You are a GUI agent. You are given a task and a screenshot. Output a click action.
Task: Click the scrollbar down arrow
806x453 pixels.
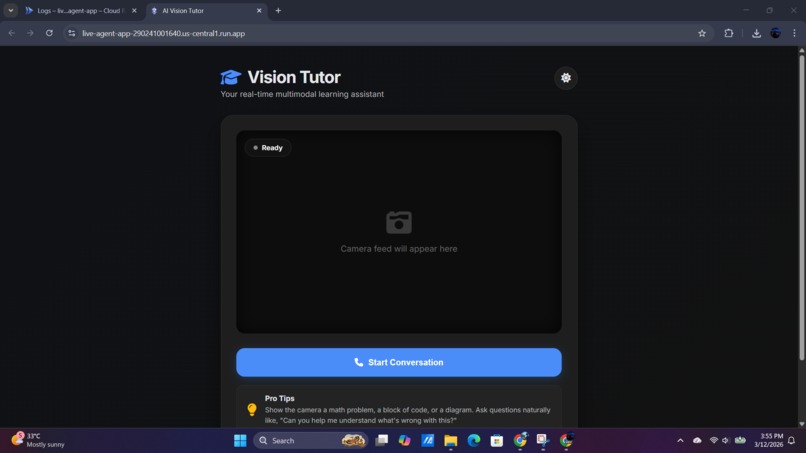801,424
